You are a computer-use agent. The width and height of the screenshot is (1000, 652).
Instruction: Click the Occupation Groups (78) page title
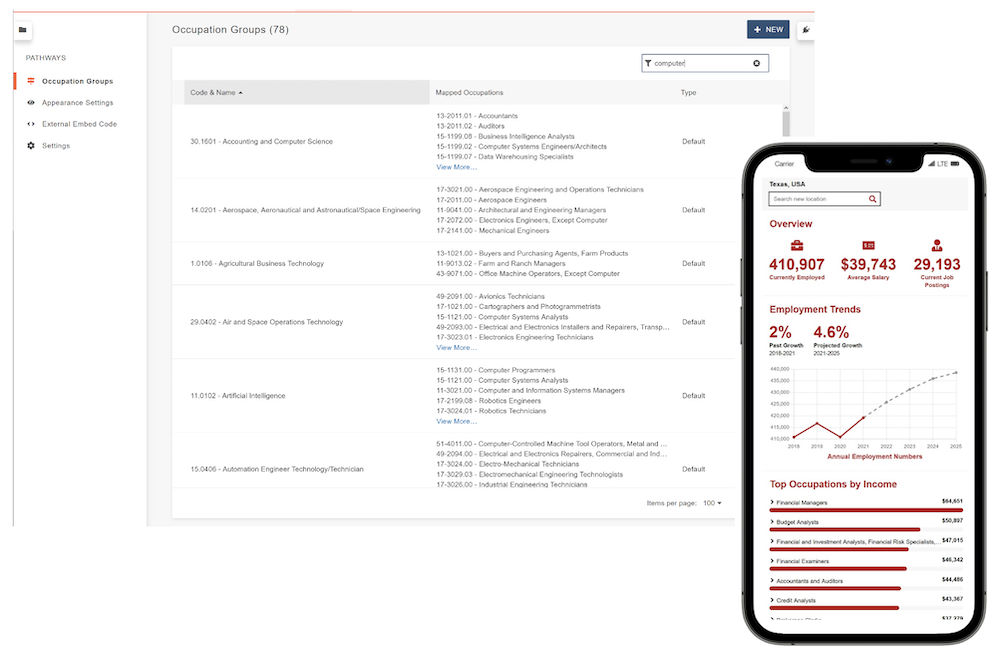pos(230,30)
